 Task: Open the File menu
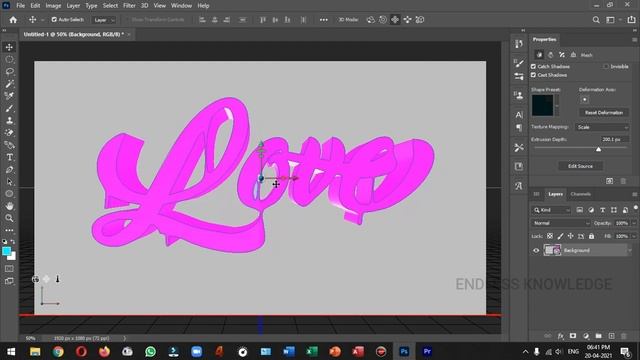coord(20,6)
